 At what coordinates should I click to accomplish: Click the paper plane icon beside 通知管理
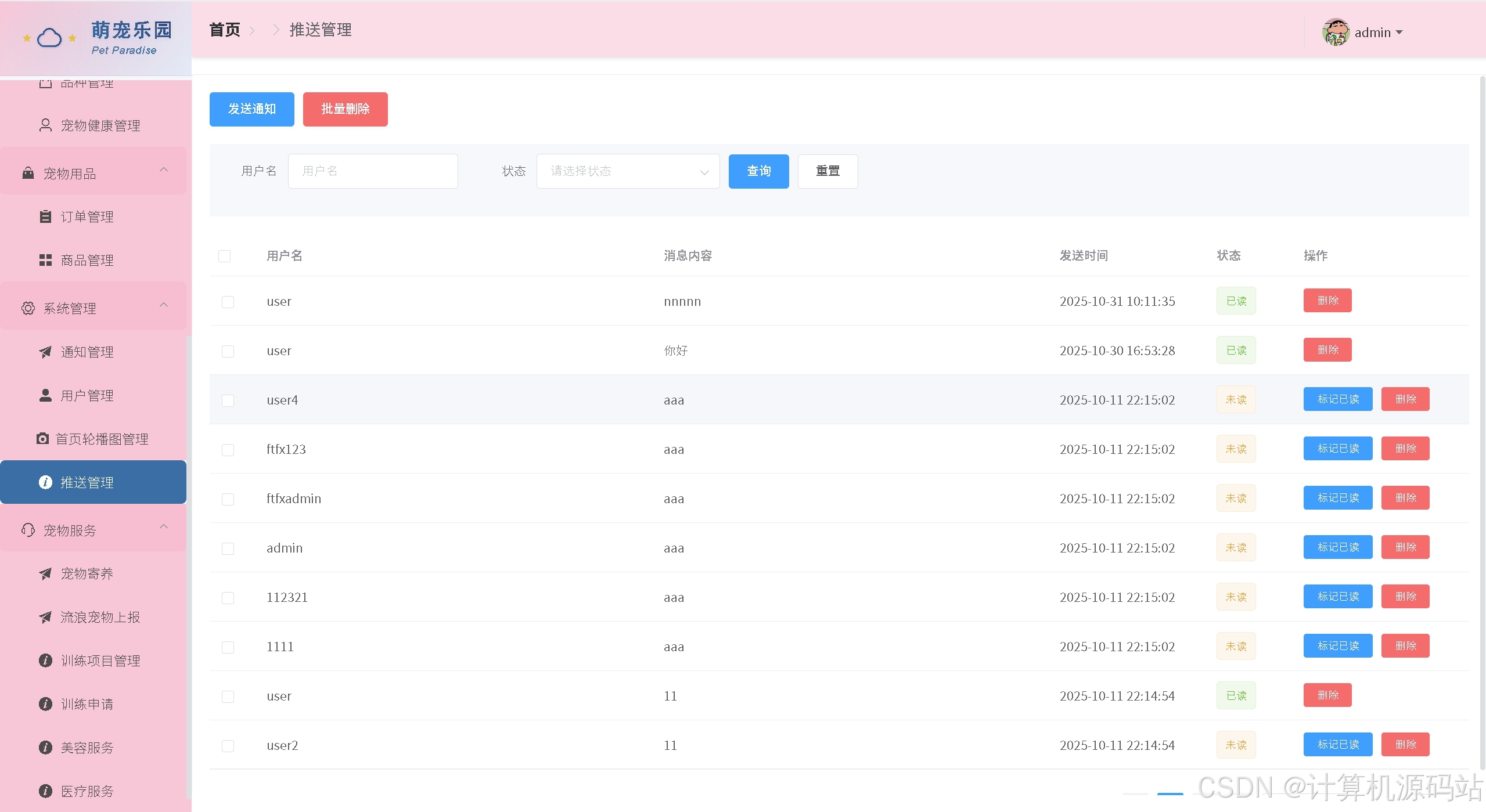coord(45,352)
